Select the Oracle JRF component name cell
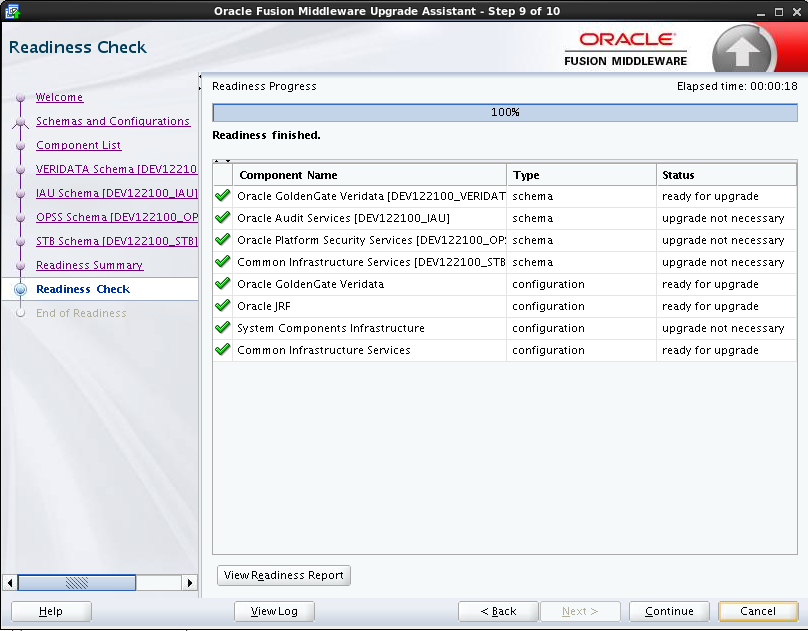The width and height of the screenshot is (808, 631). (x=369, y=306)
